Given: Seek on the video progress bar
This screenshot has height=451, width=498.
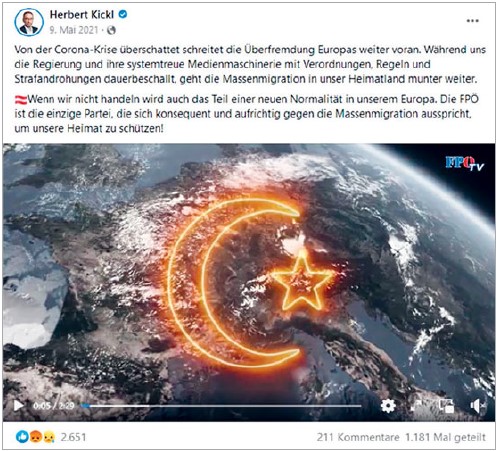Looking at the screenshot, I should (x=222, y=406).
